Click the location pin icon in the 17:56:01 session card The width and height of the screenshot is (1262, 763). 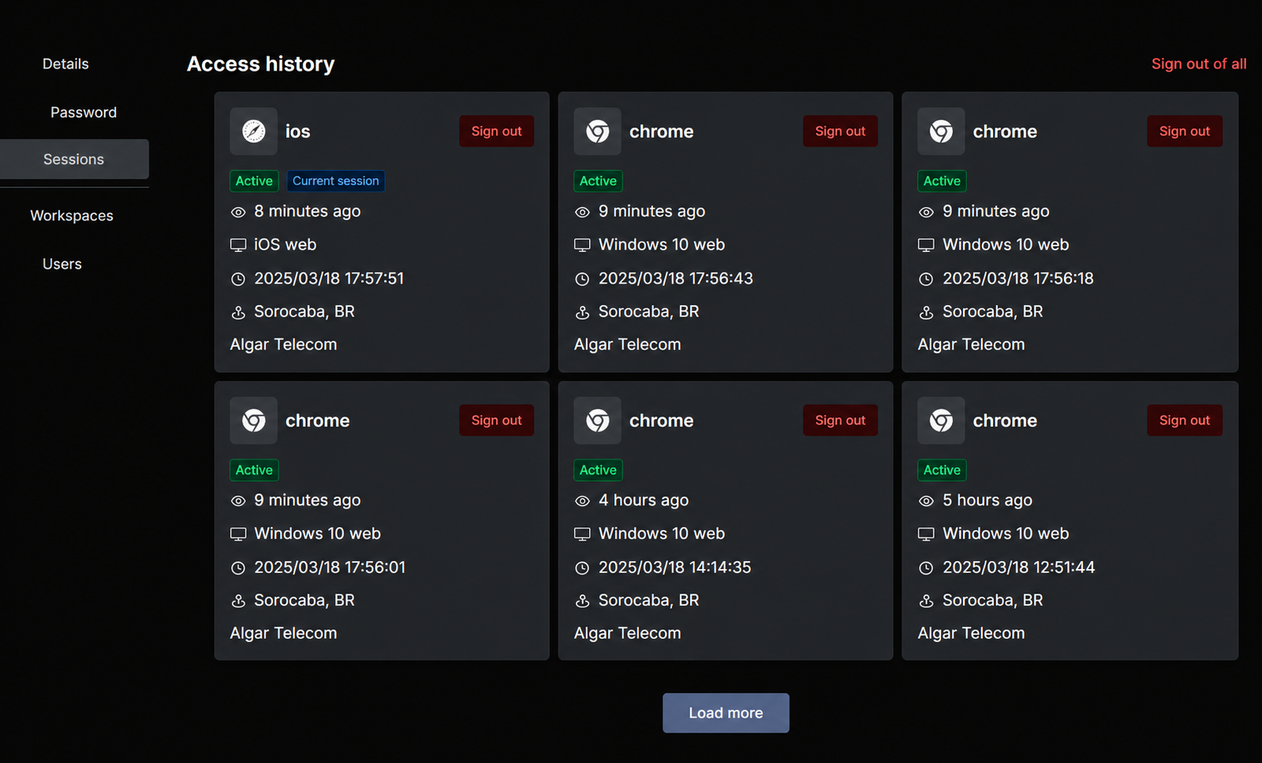[x=238, y=601]
